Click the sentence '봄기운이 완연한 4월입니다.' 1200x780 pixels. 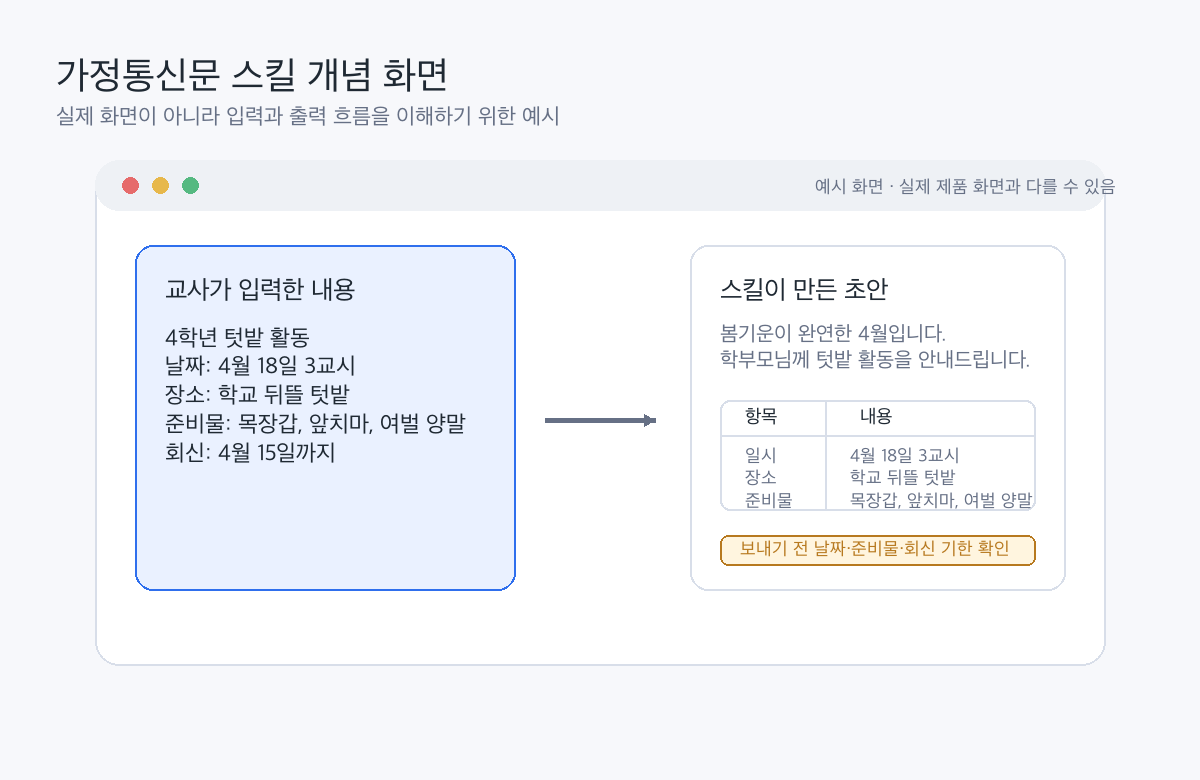click(833, 333)
